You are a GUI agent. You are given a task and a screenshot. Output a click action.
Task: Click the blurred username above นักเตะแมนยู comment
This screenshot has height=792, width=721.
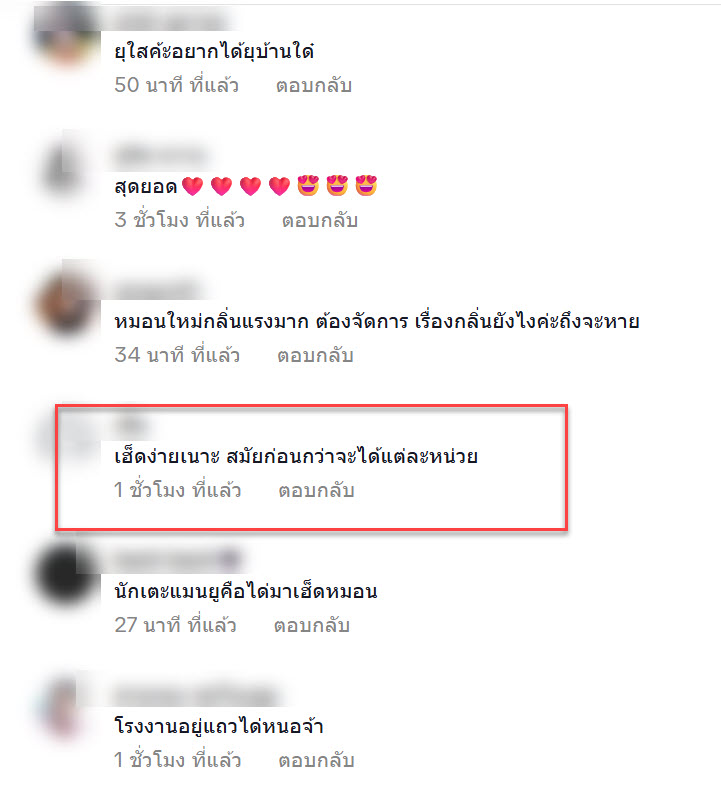(177, 560)
